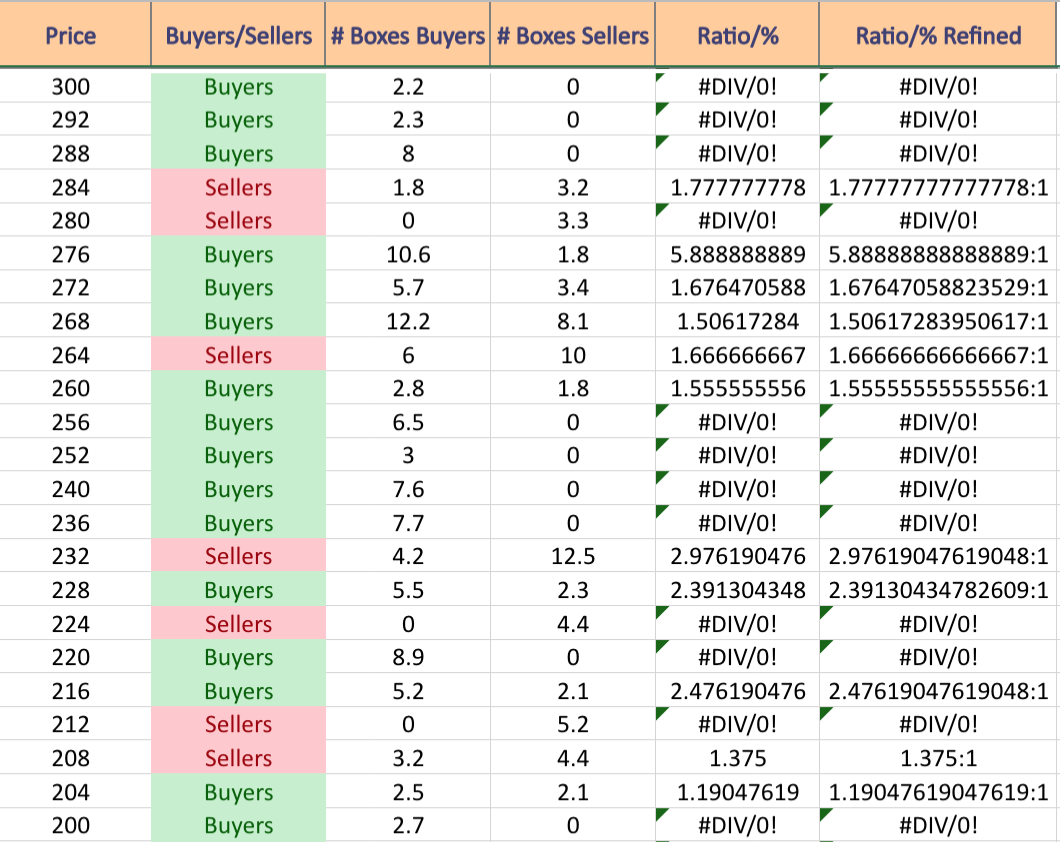Click the ratio value 1.50617284

(738, 321)
